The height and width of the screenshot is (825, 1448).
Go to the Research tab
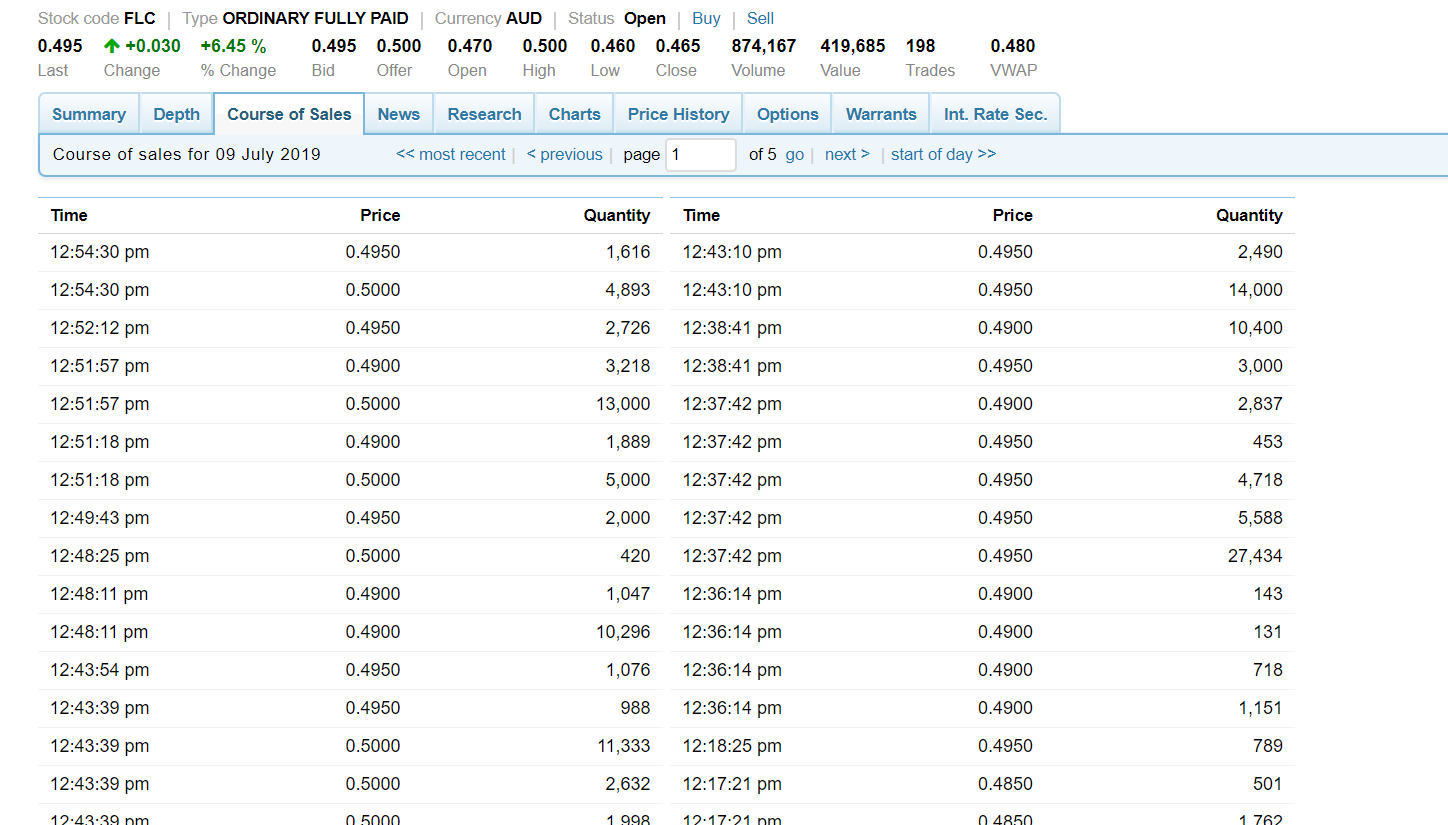(485, 114)
